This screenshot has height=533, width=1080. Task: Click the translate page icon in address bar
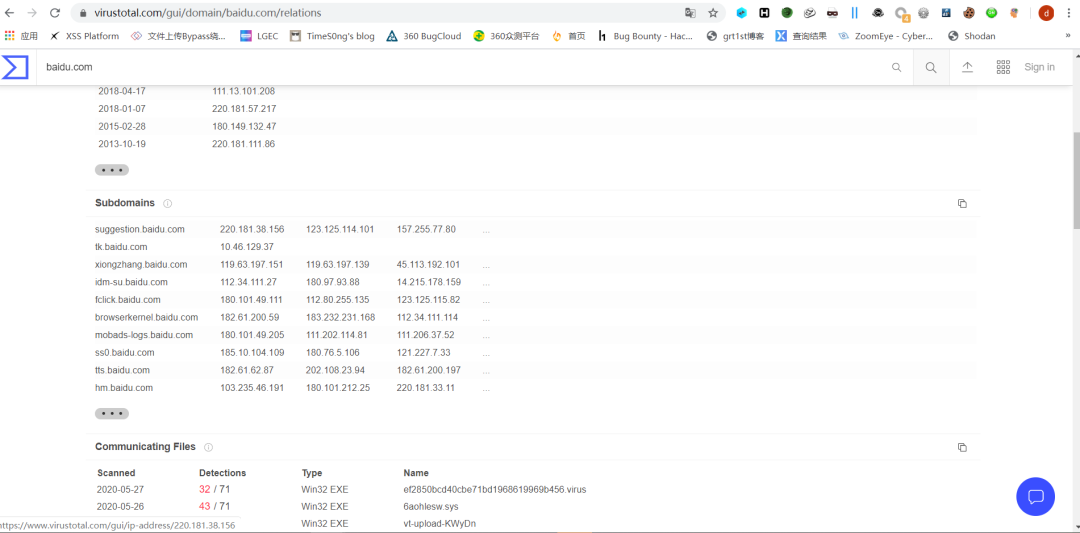(689, 12)
